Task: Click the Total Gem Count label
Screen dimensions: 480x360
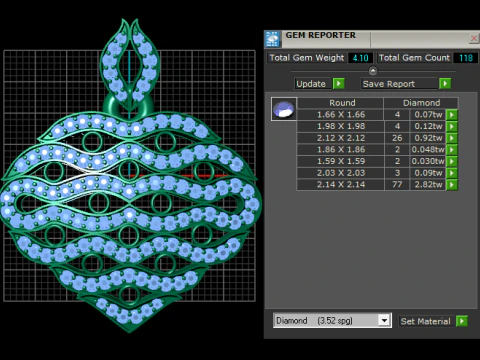Action: 414,58
